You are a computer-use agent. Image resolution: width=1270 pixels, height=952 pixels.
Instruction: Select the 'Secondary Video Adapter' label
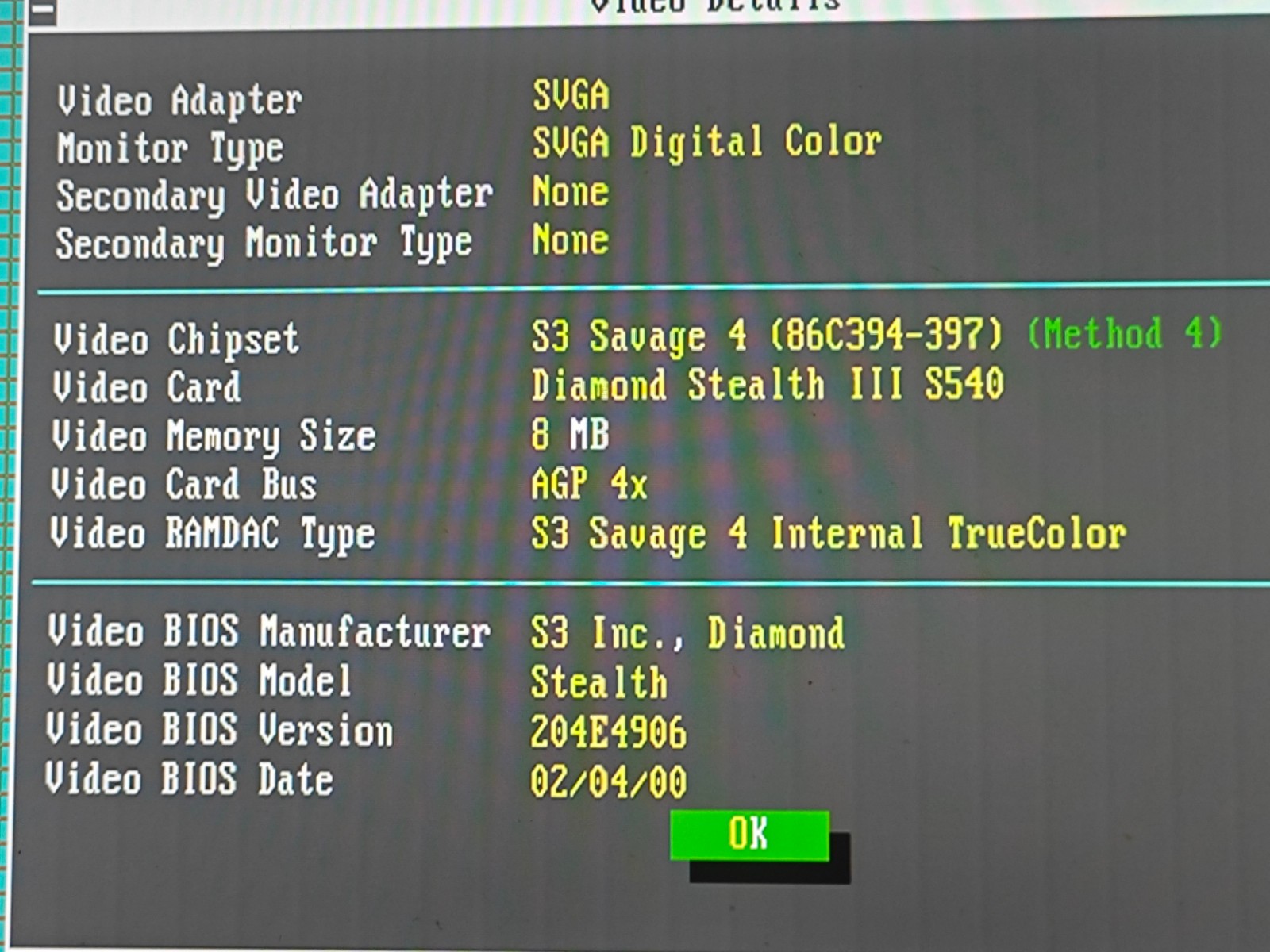pos(275,197)
